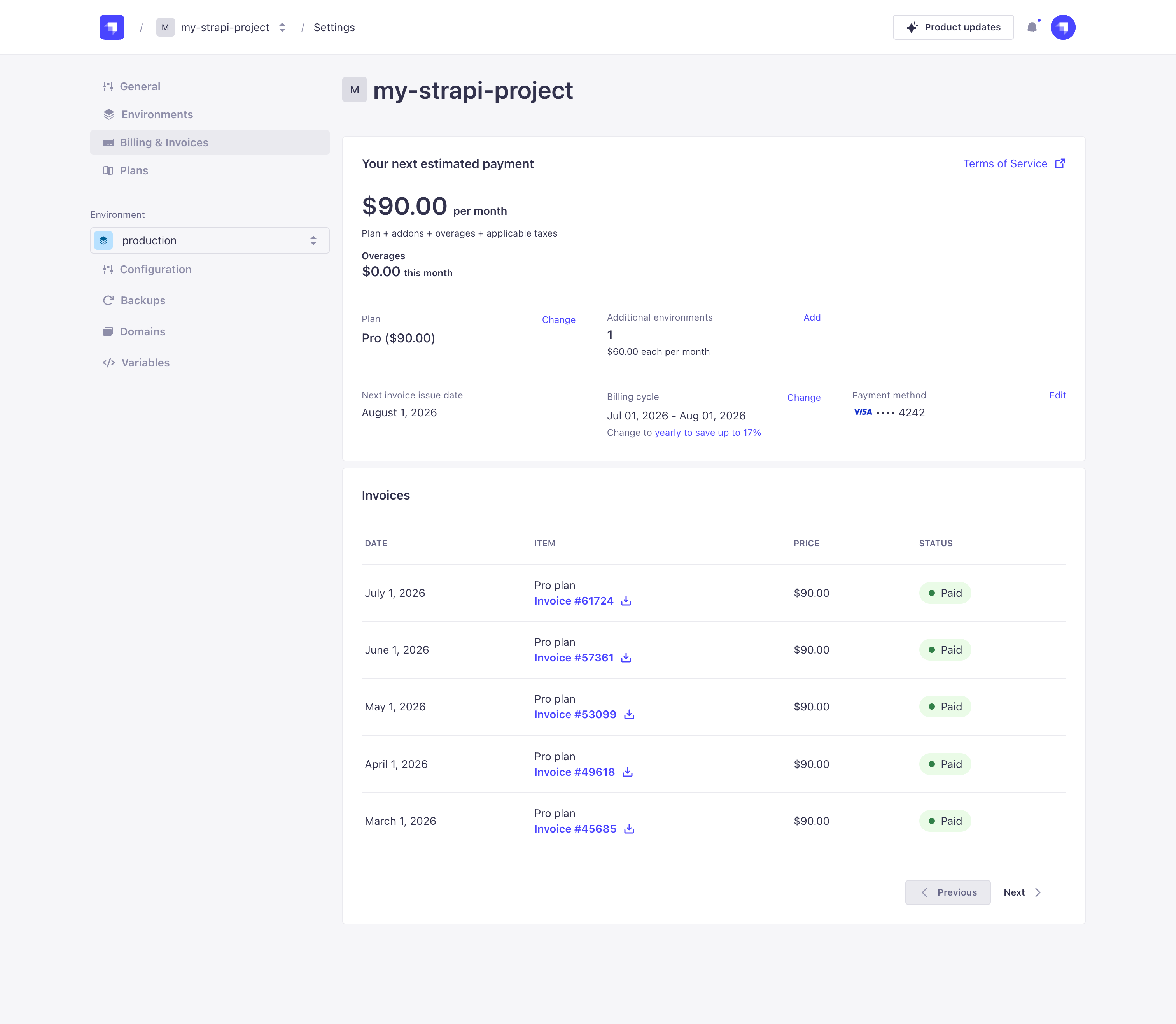Click Change next to Plan
Screen dimensions: 1176x1024
point(558,320)
